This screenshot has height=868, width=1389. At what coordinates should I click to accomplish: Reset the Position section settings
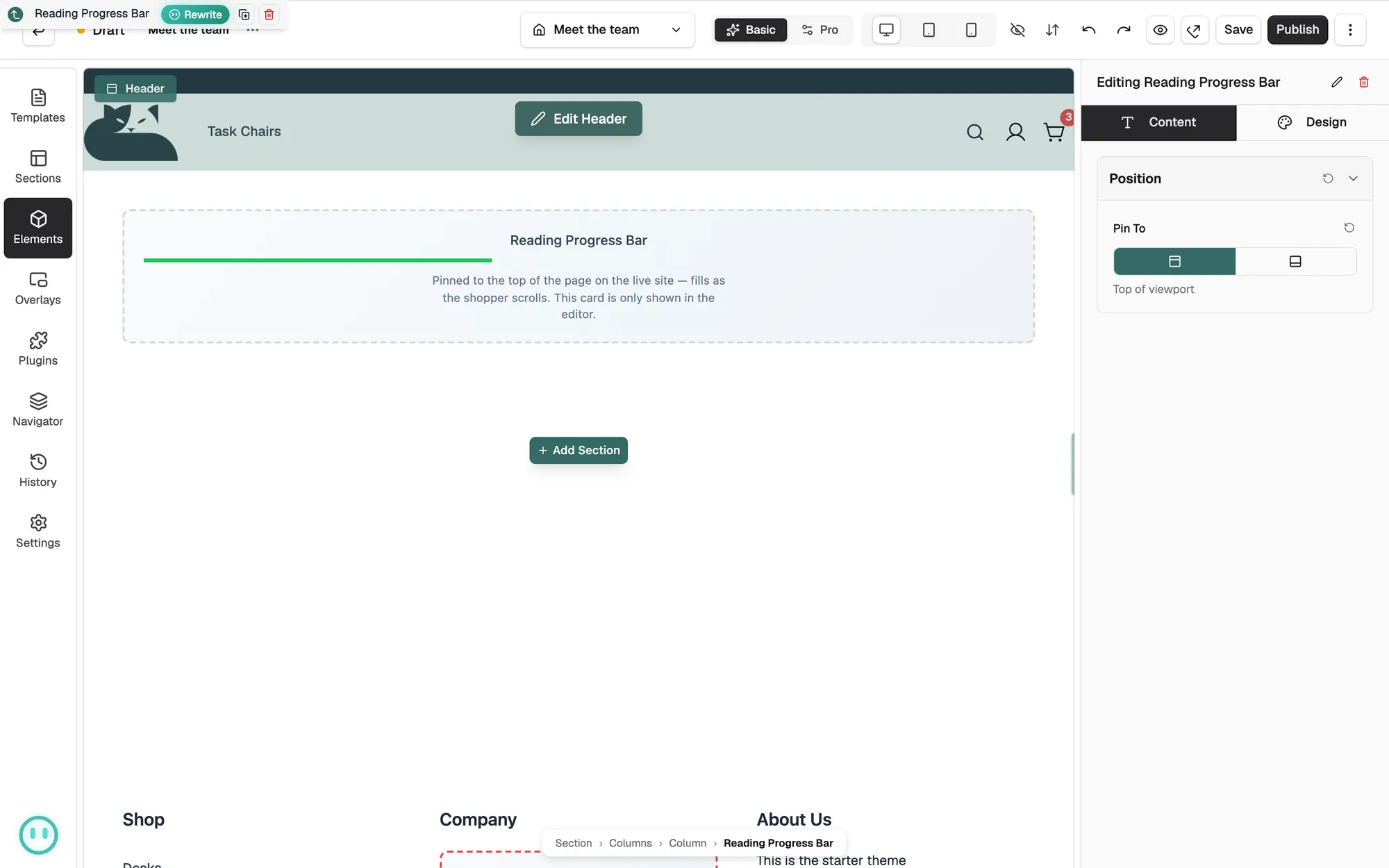(x=1328, y=178)
